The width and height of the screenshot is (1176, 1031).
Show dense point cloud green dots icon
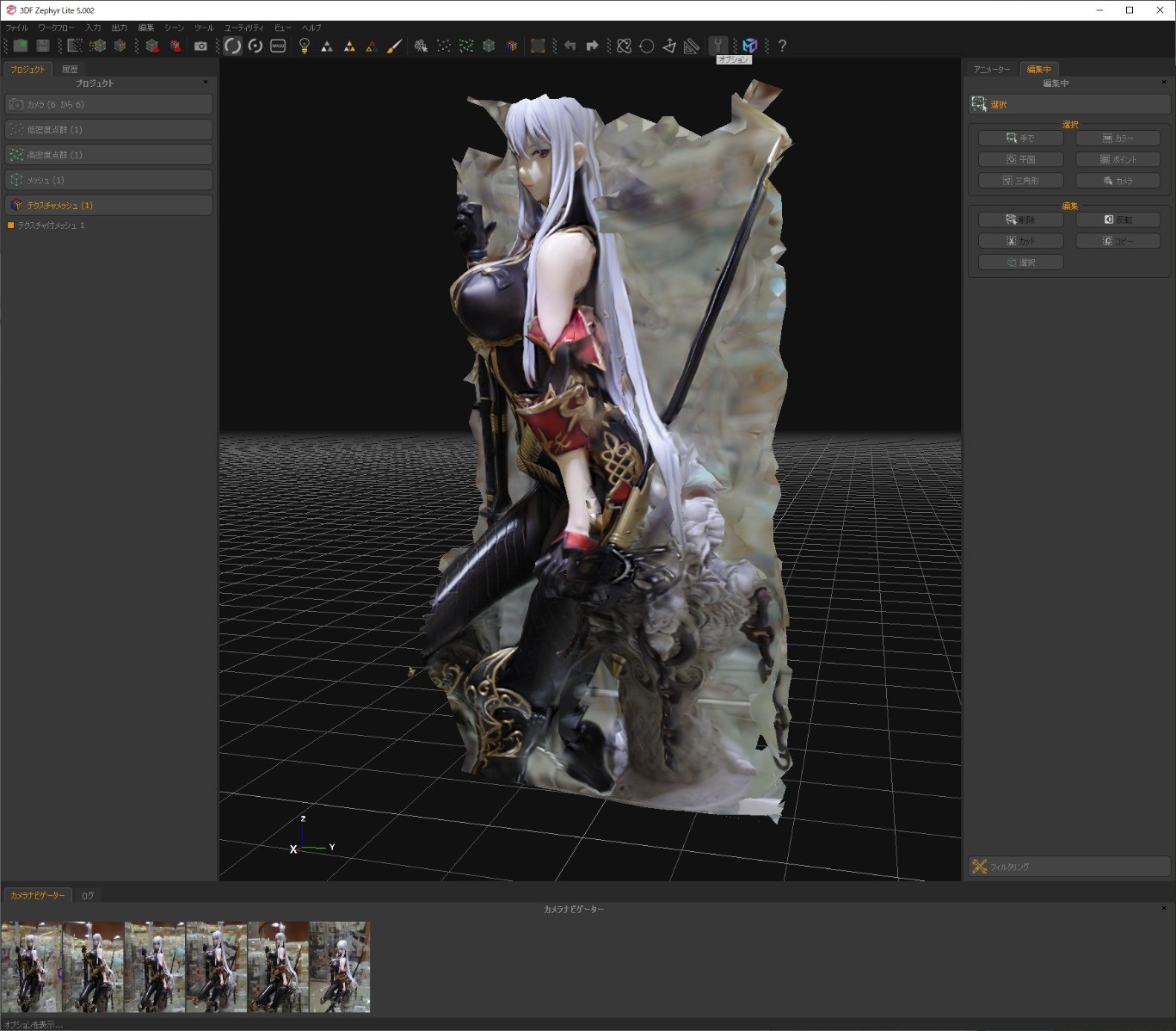[x=466, y=46]
